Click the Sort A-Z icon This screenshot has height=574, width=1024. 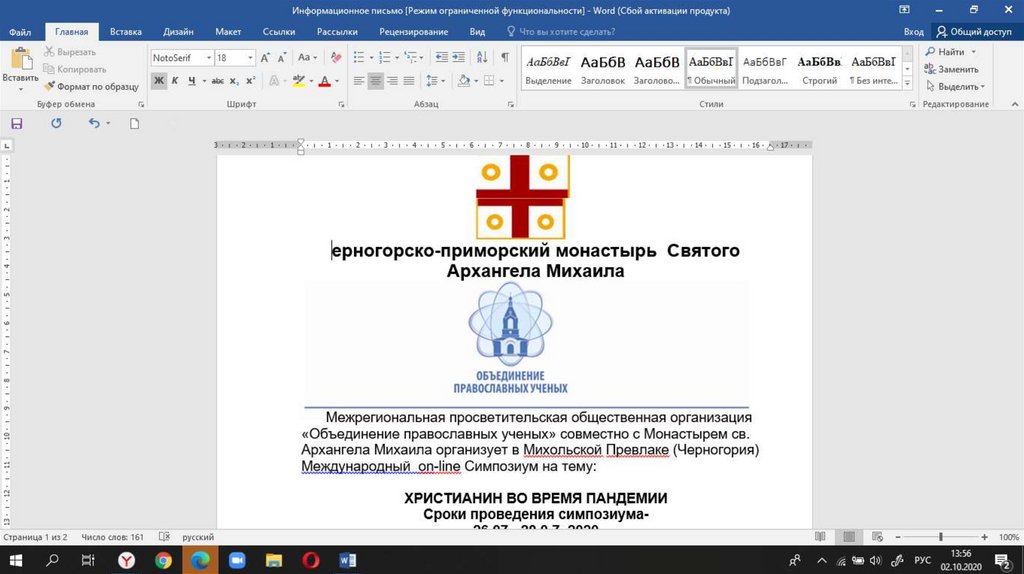click(x=481, y=58)
